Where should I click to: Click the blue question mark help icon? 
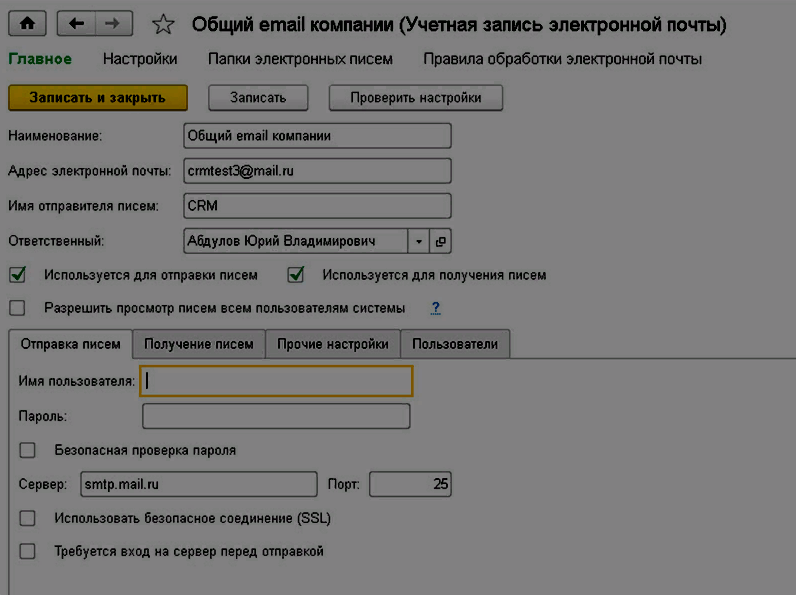(x=435, y=308)
